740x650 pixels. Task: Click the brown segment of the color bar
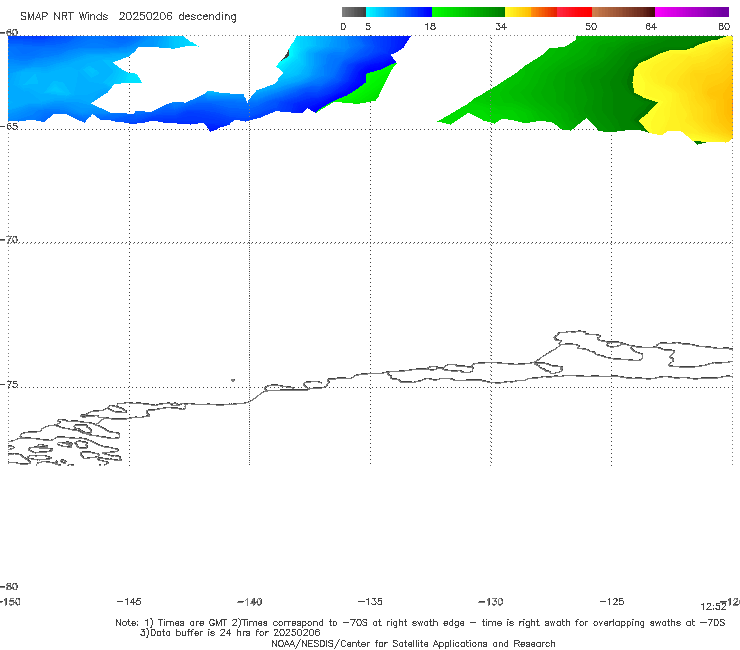(623, 12)
